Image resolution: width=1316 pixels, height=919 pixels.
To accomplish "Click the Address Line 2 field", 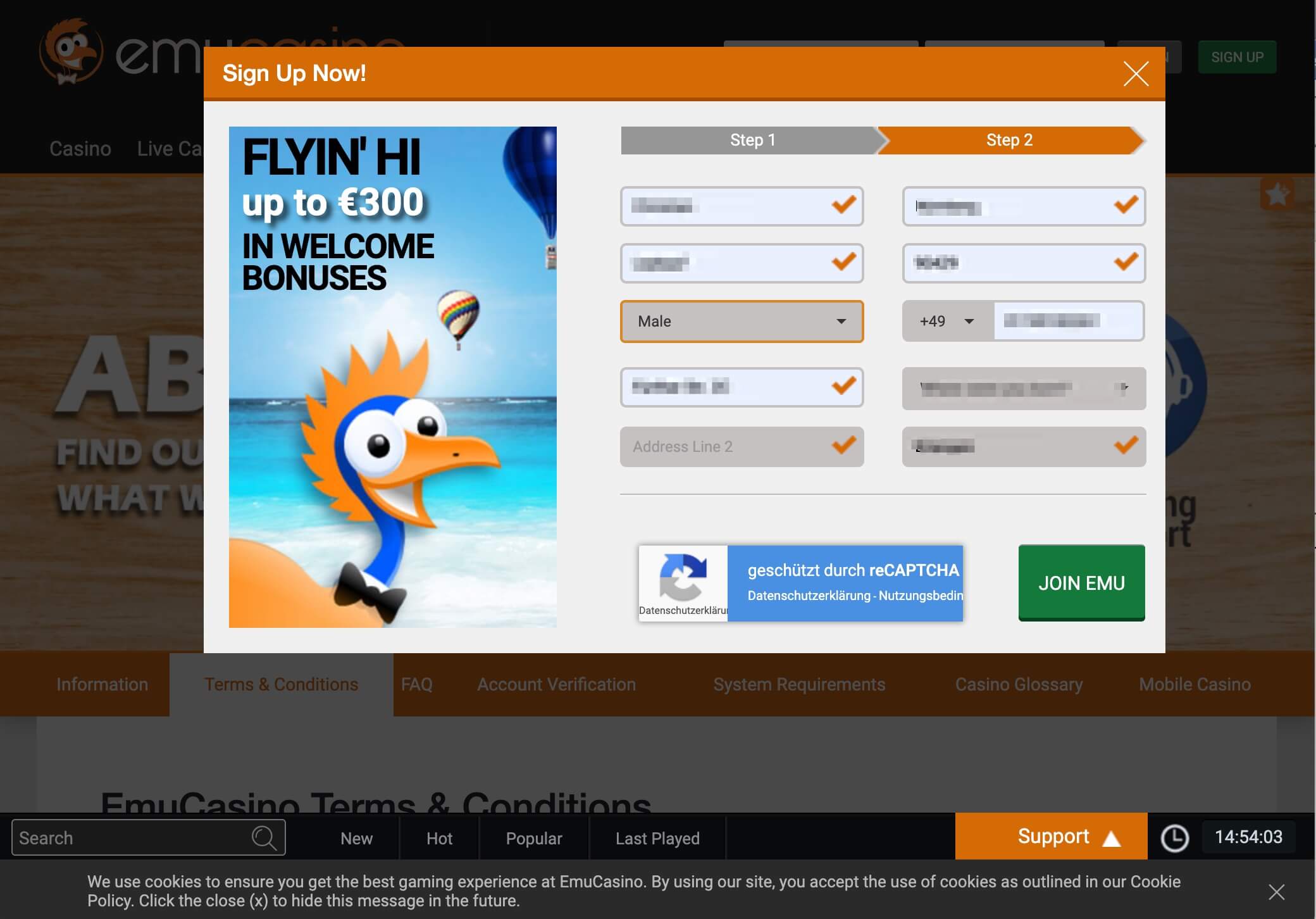I will pyautogui.click(x=742, y=447).
